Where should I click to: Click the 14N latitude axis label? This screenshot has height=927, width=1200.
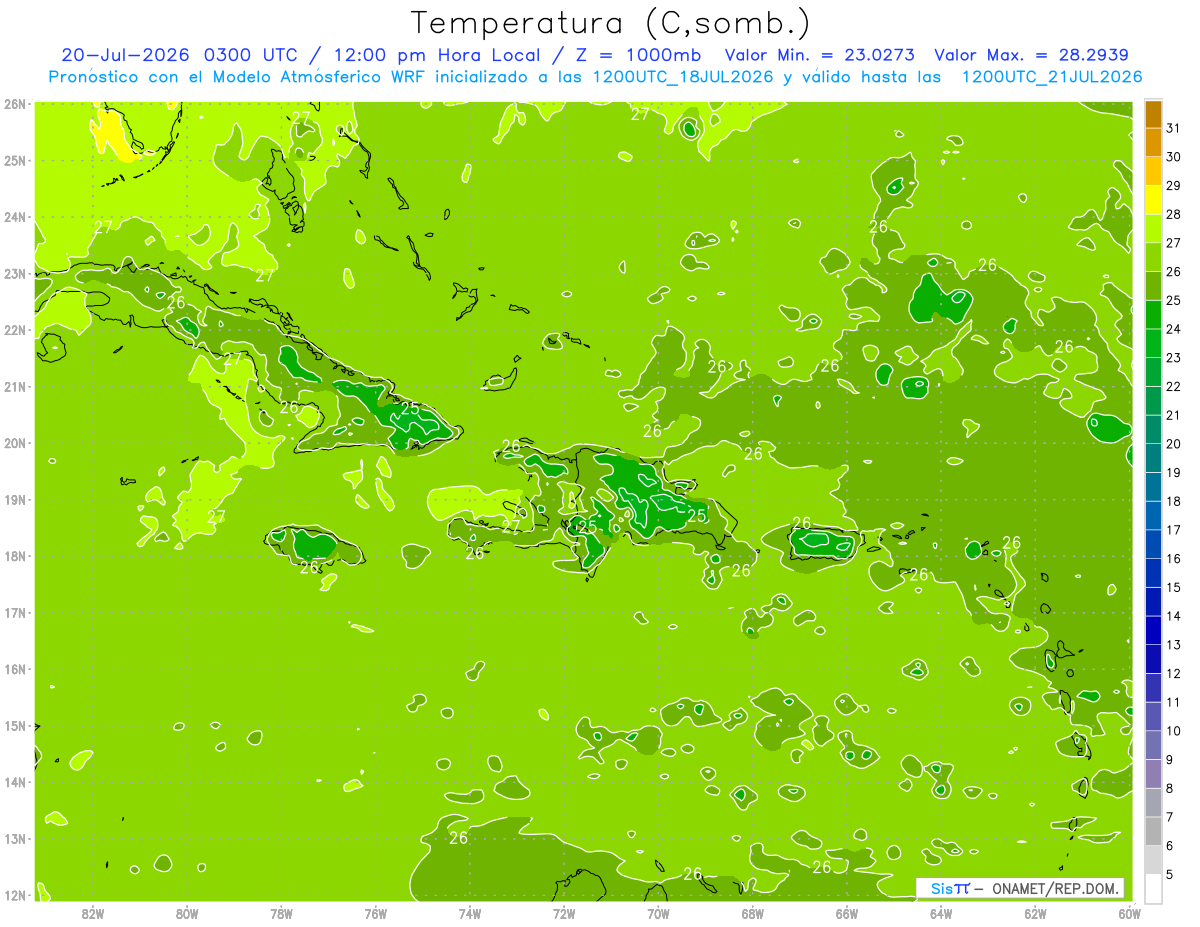[14, 782]
